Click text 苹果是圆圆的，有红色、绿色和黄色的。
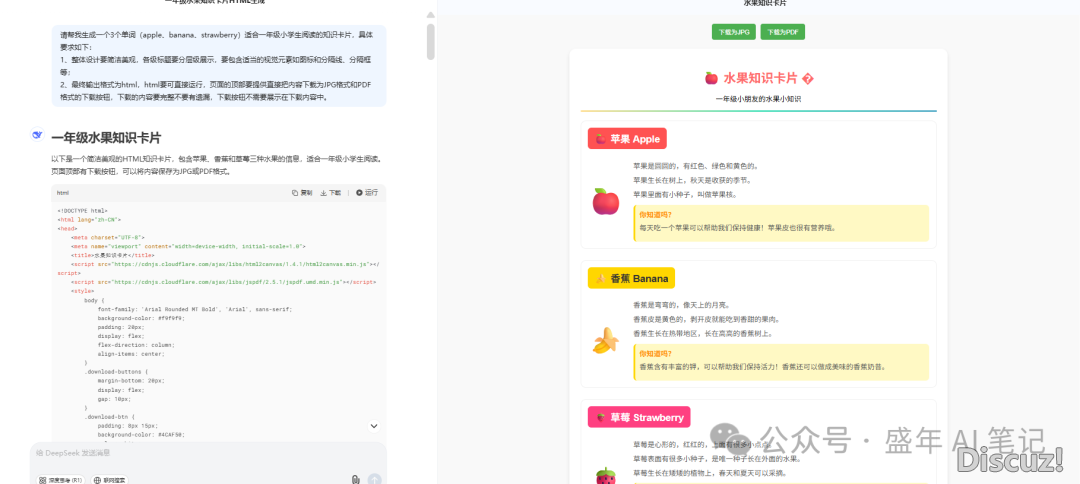The height and width of the screenshot is (484, 1080). point(696,166)
